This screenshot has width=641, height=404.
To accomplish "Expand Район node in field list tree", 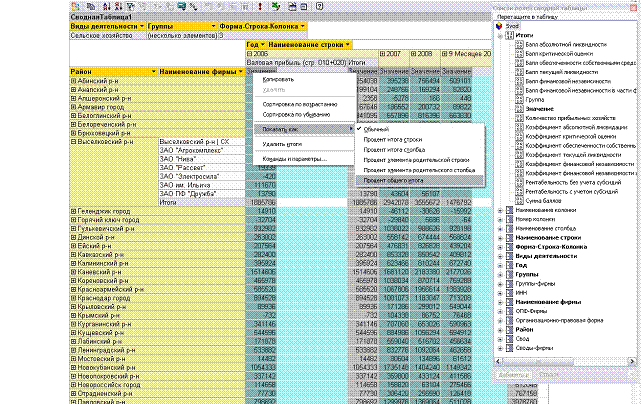I will (500, 330).
